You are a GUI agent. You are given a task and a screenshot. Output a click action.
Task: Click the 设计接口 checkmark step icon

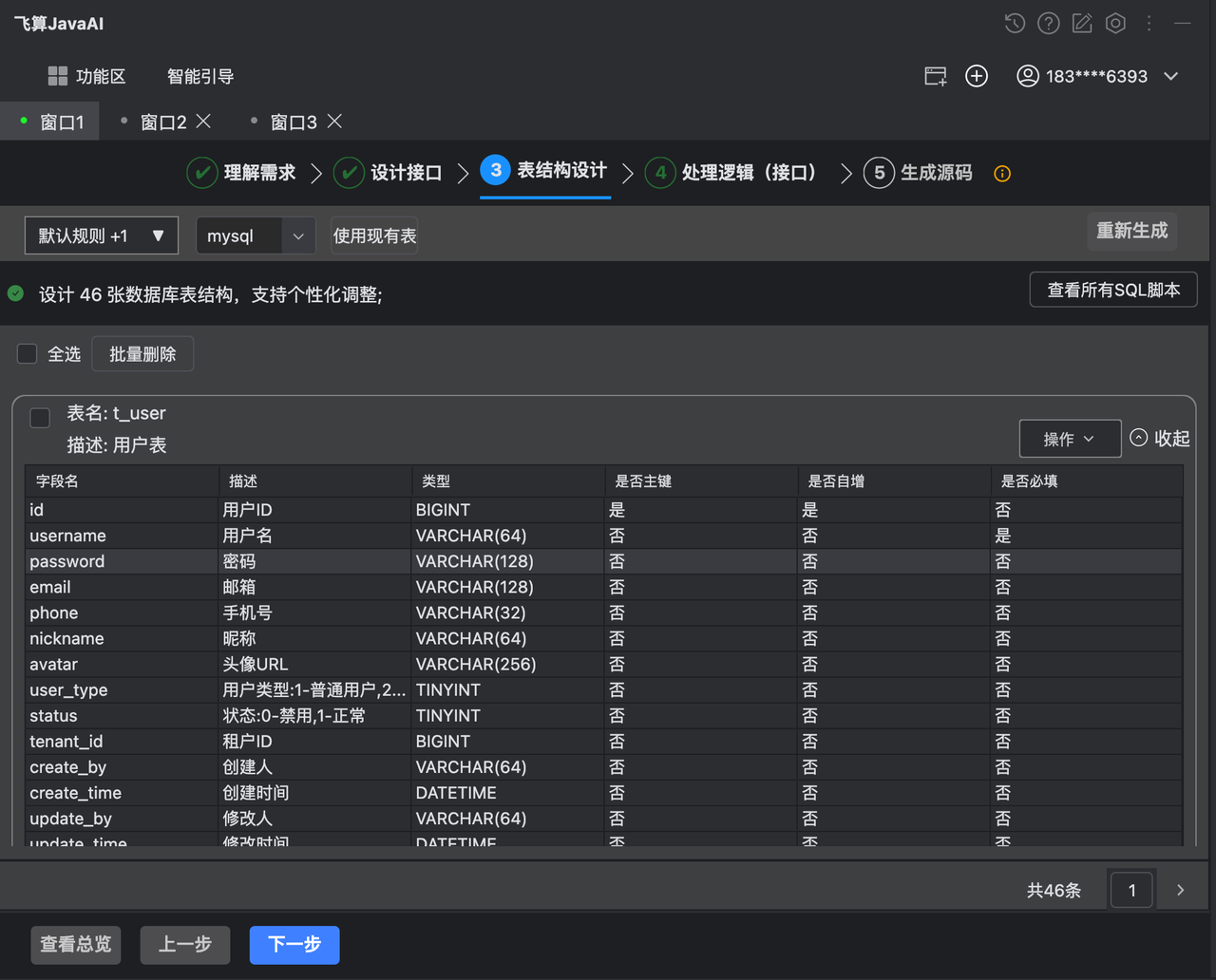349,173
